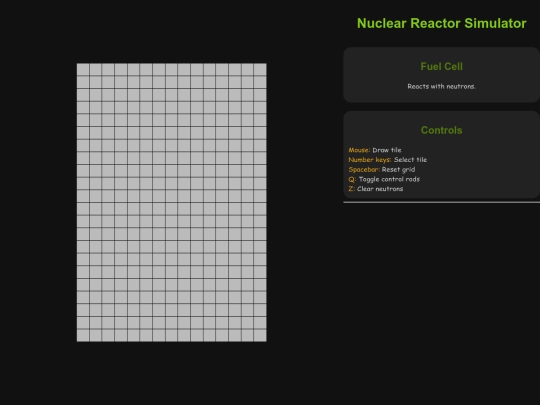Click the "Reacts with neutrons." description
540x405 pixels.
pos(442,86)
